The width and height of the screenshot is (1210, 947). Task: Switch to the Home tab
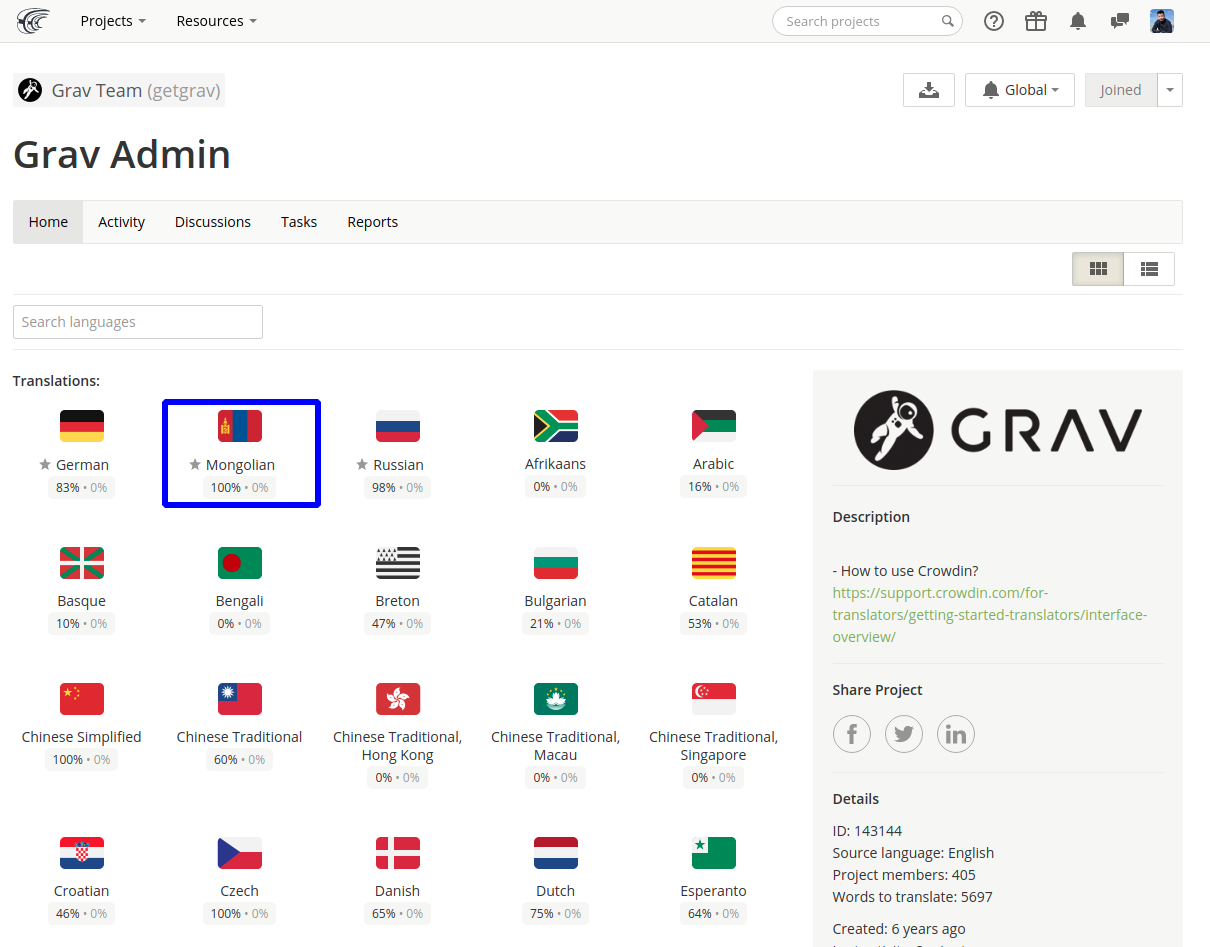coord(48,222)
